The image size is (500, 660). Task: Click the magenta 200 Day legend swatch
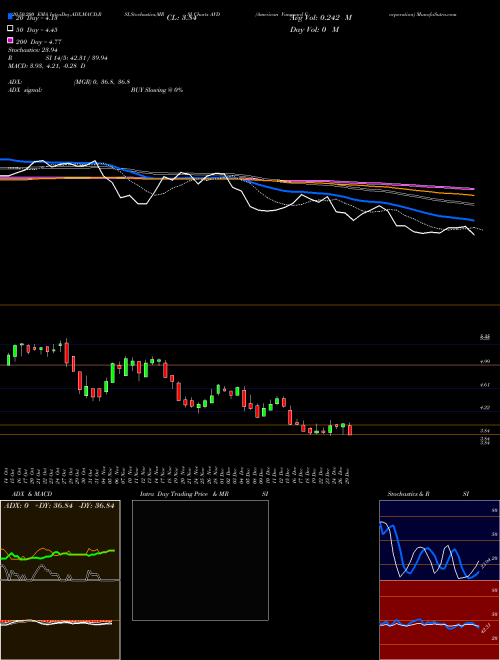10,41
